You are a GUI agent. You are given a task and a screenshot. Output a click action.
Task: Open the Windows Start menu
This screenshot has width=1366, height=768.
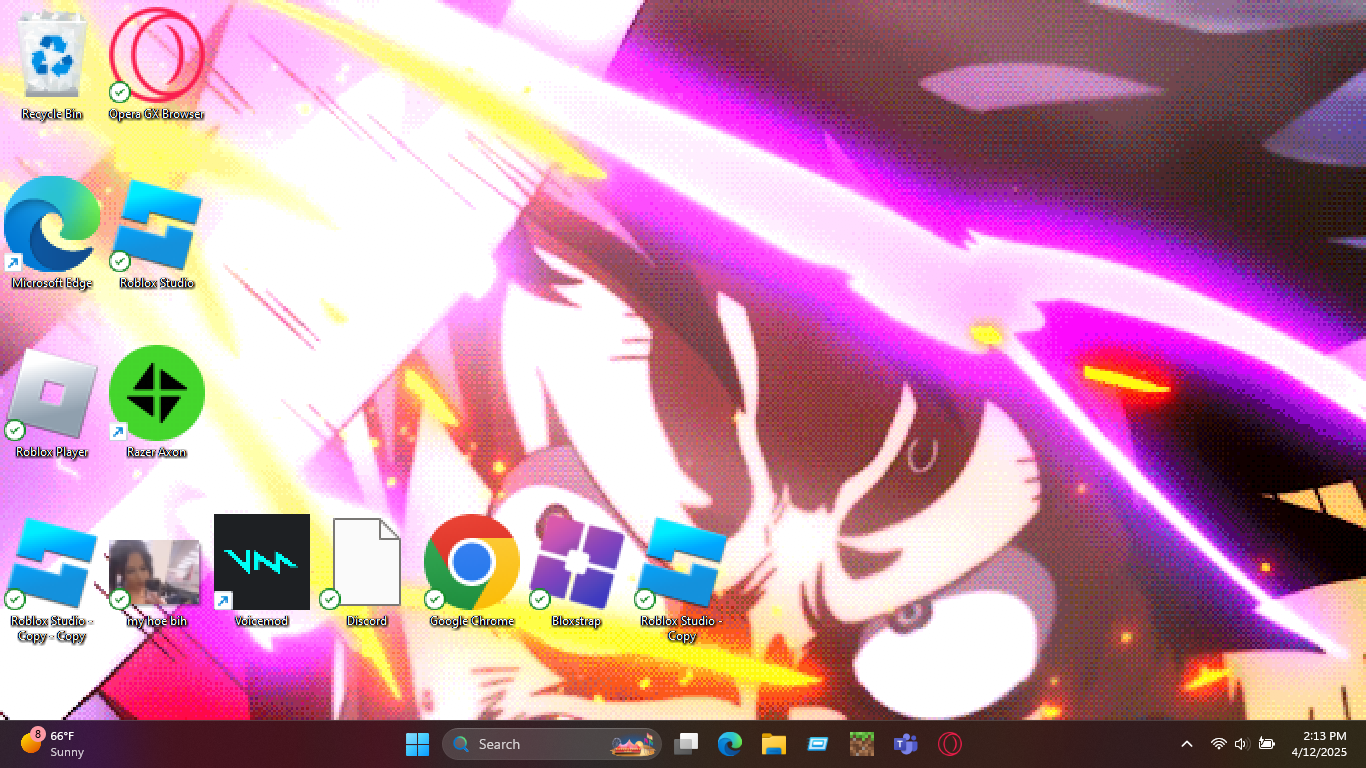(x=417, y=744)
